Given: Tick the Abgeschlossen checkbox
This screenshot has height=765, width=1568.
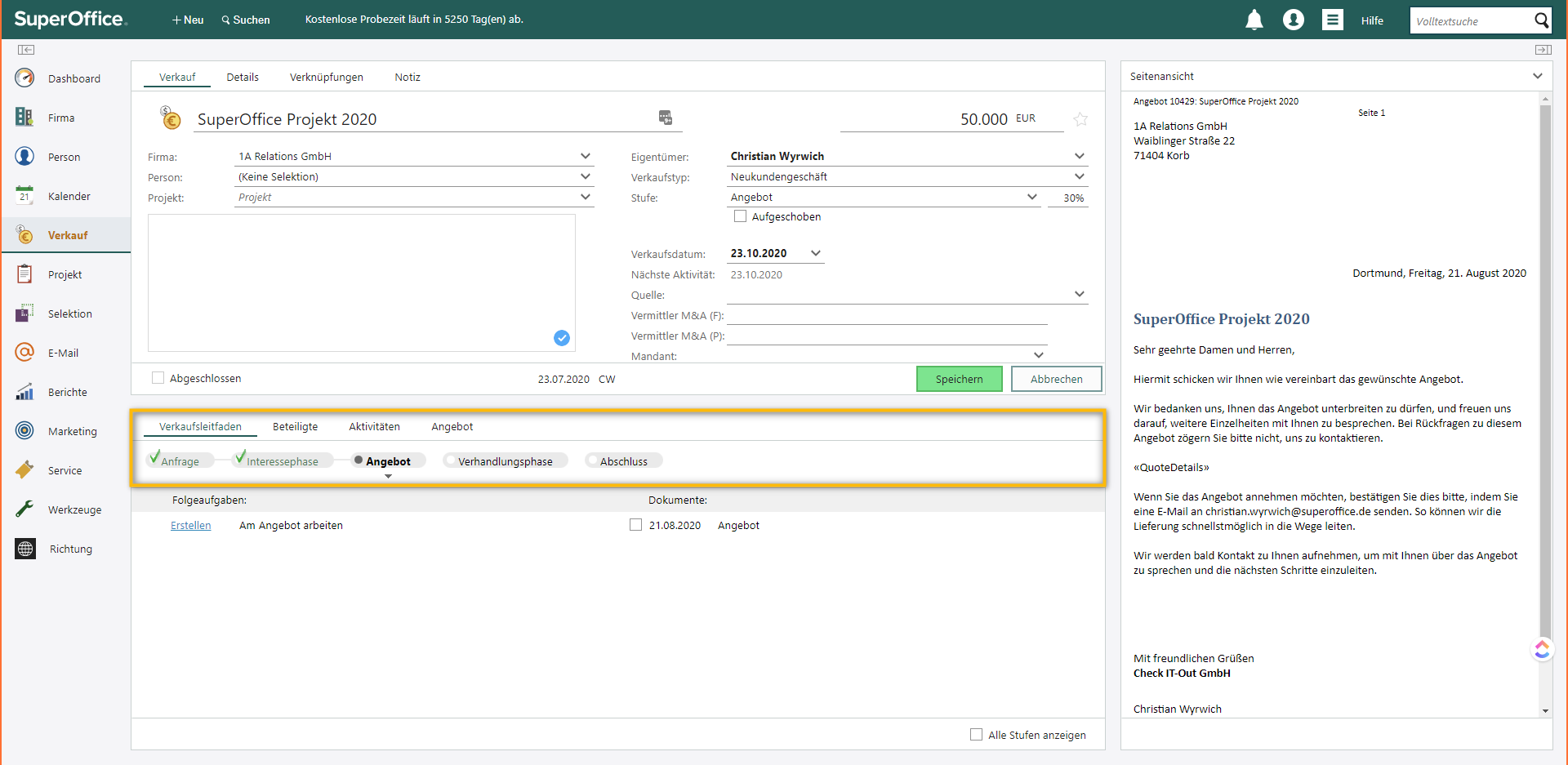Looking at the screenshot, I should click(x=158, y=378).
